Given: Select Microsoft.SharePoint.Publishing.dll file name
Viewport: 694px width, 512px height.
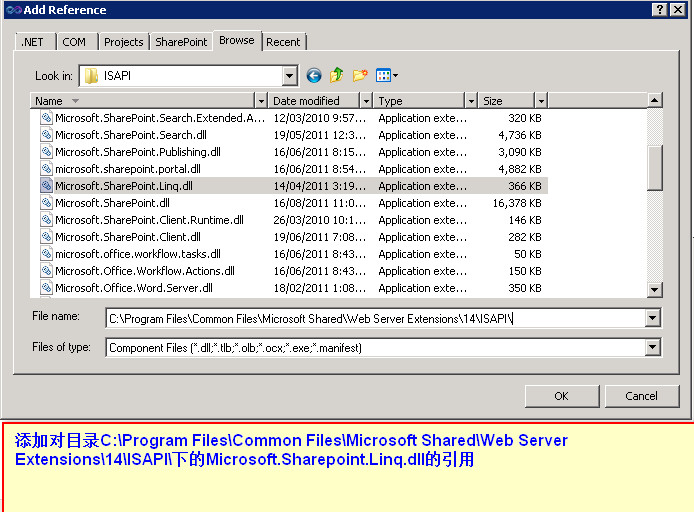Looking at the screenshot, I should click(x=138, y=152).
